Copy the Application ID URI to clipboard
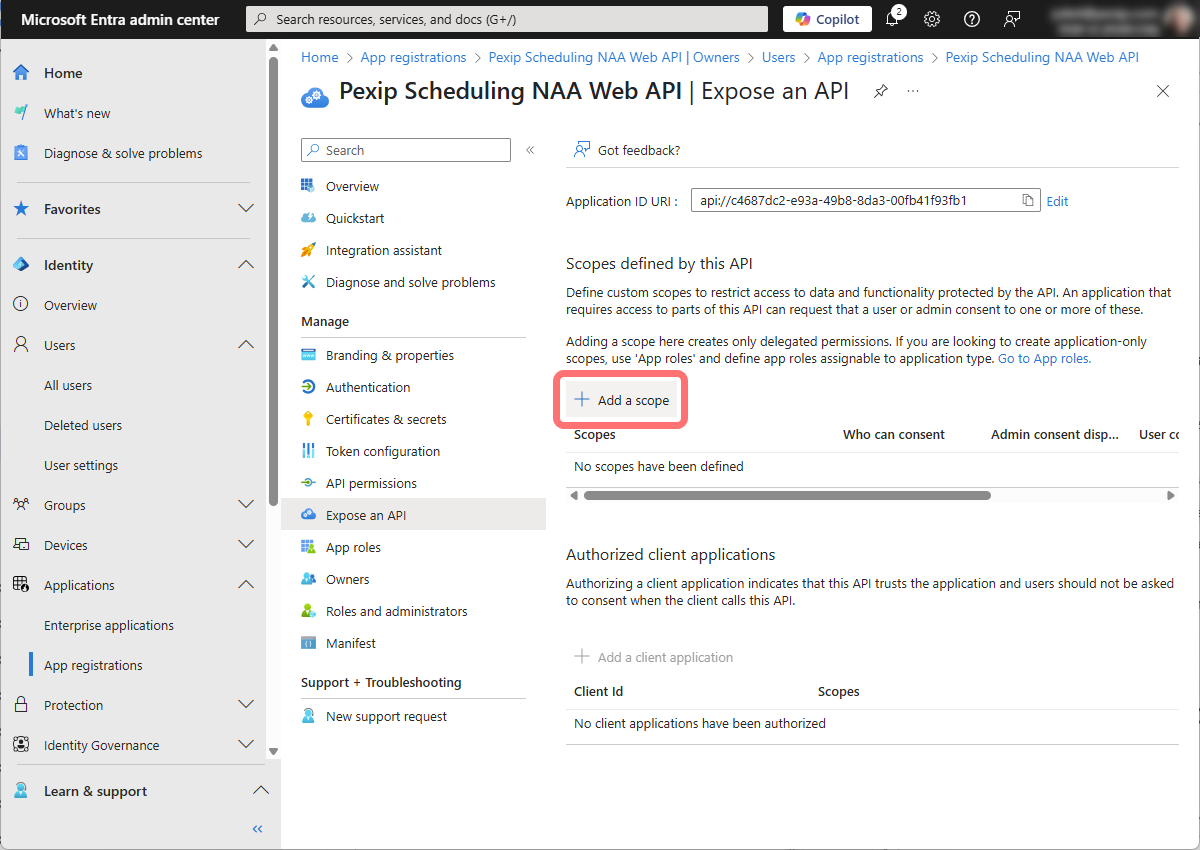 [1027, 200]
